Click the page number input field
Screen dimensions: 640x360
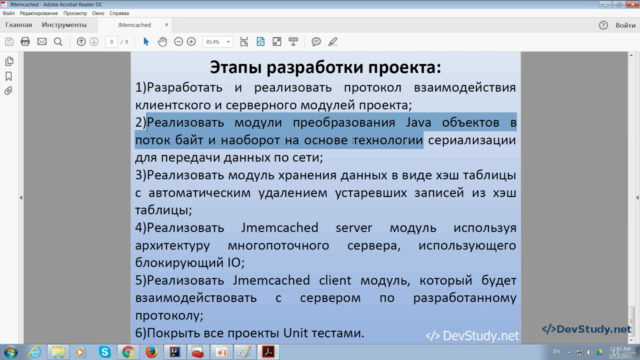click(x=111, y=42)
